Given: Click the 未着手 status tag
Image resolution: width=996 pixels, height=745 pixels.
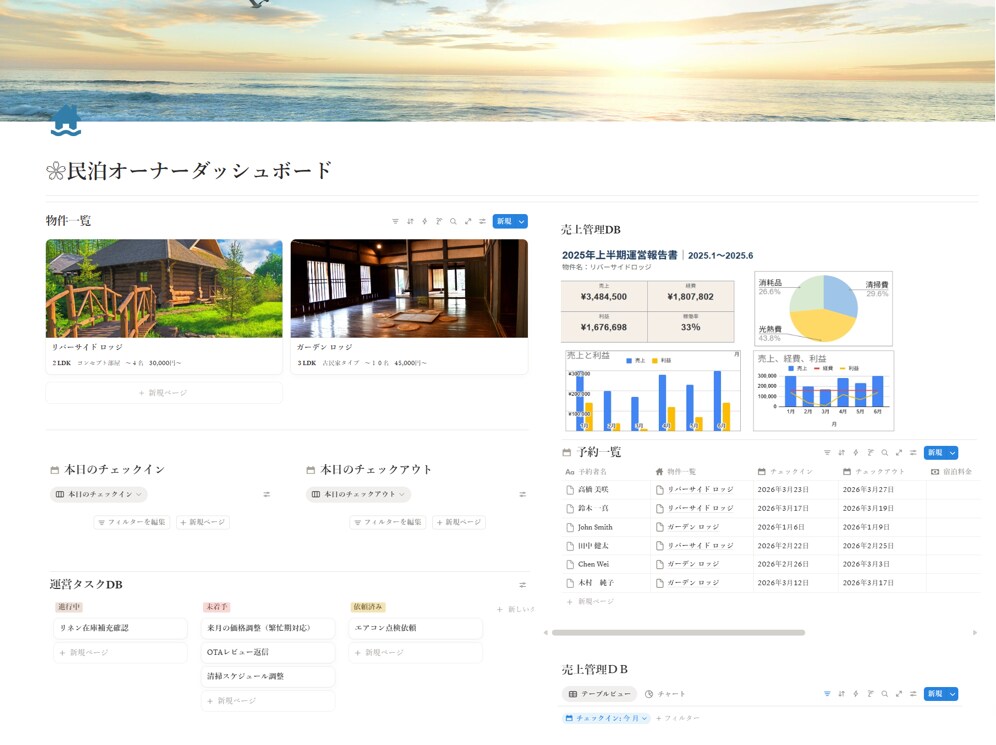Looking at the screenshot, I should tap(217, 607).
